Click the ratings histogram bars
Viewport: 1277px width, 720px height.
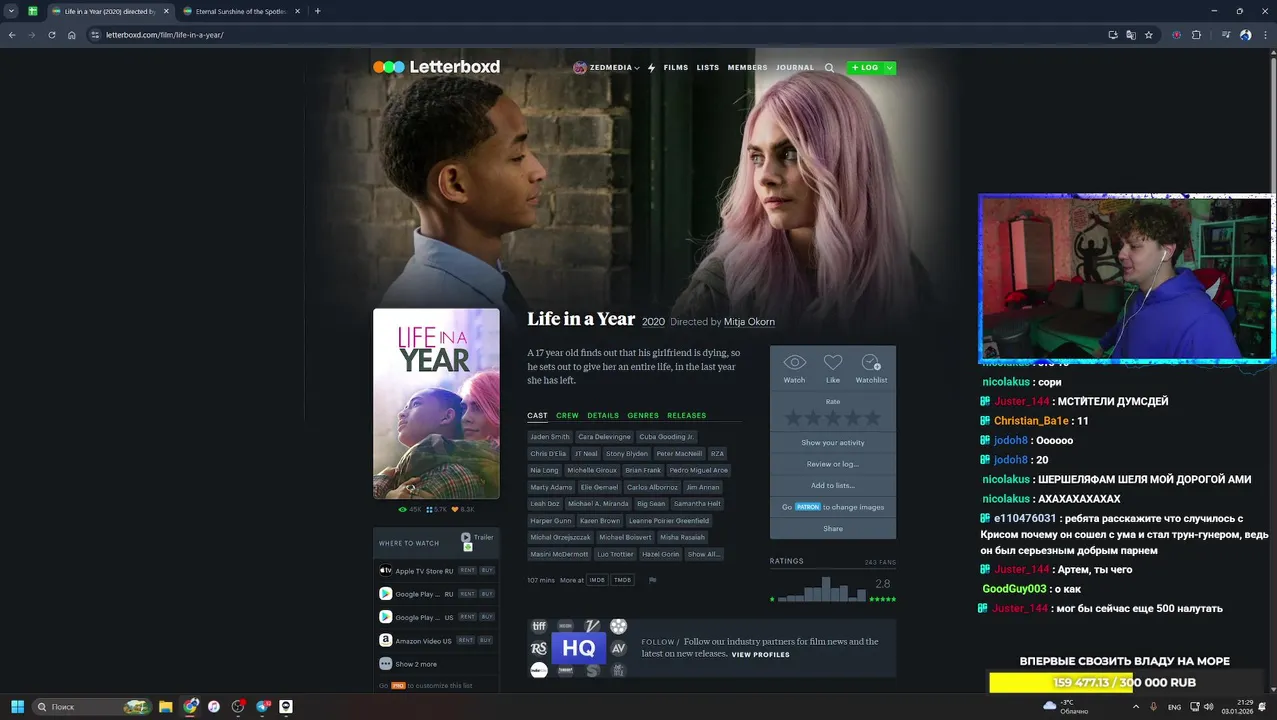tap(822, 589)
